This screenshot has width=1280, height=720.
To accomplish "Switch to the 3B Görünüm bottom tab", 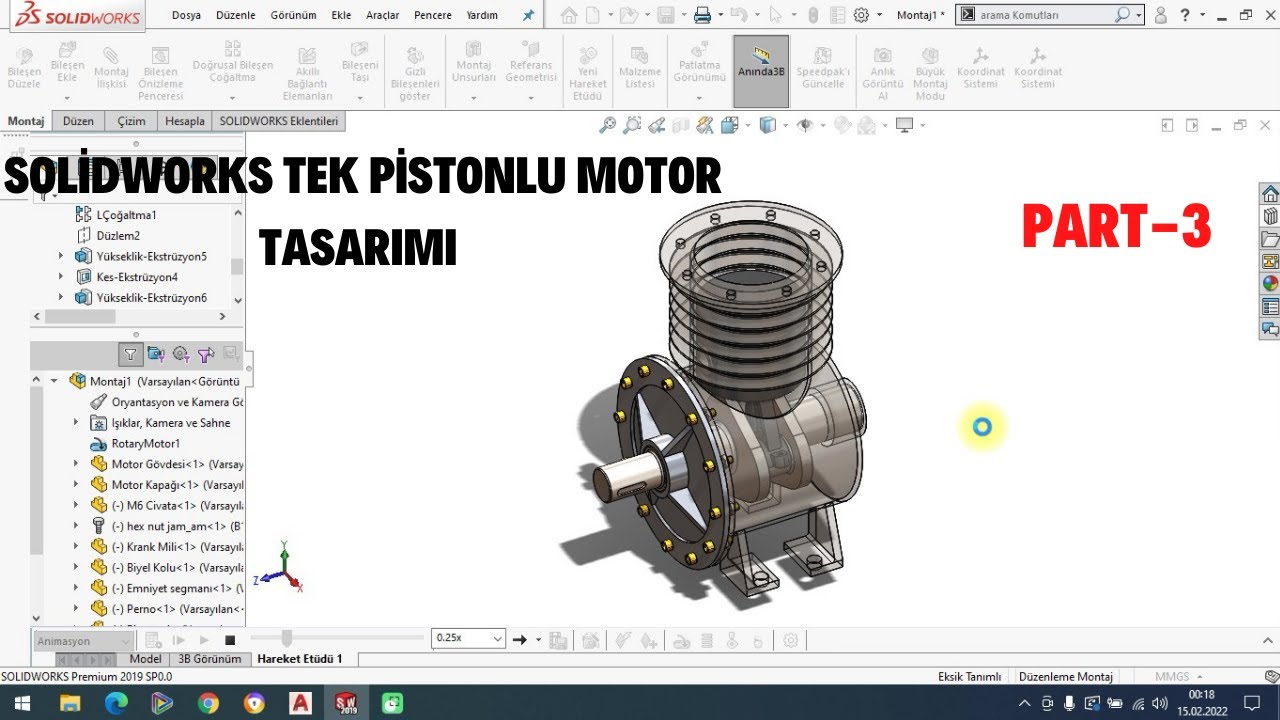I will [x=210, y=659].
